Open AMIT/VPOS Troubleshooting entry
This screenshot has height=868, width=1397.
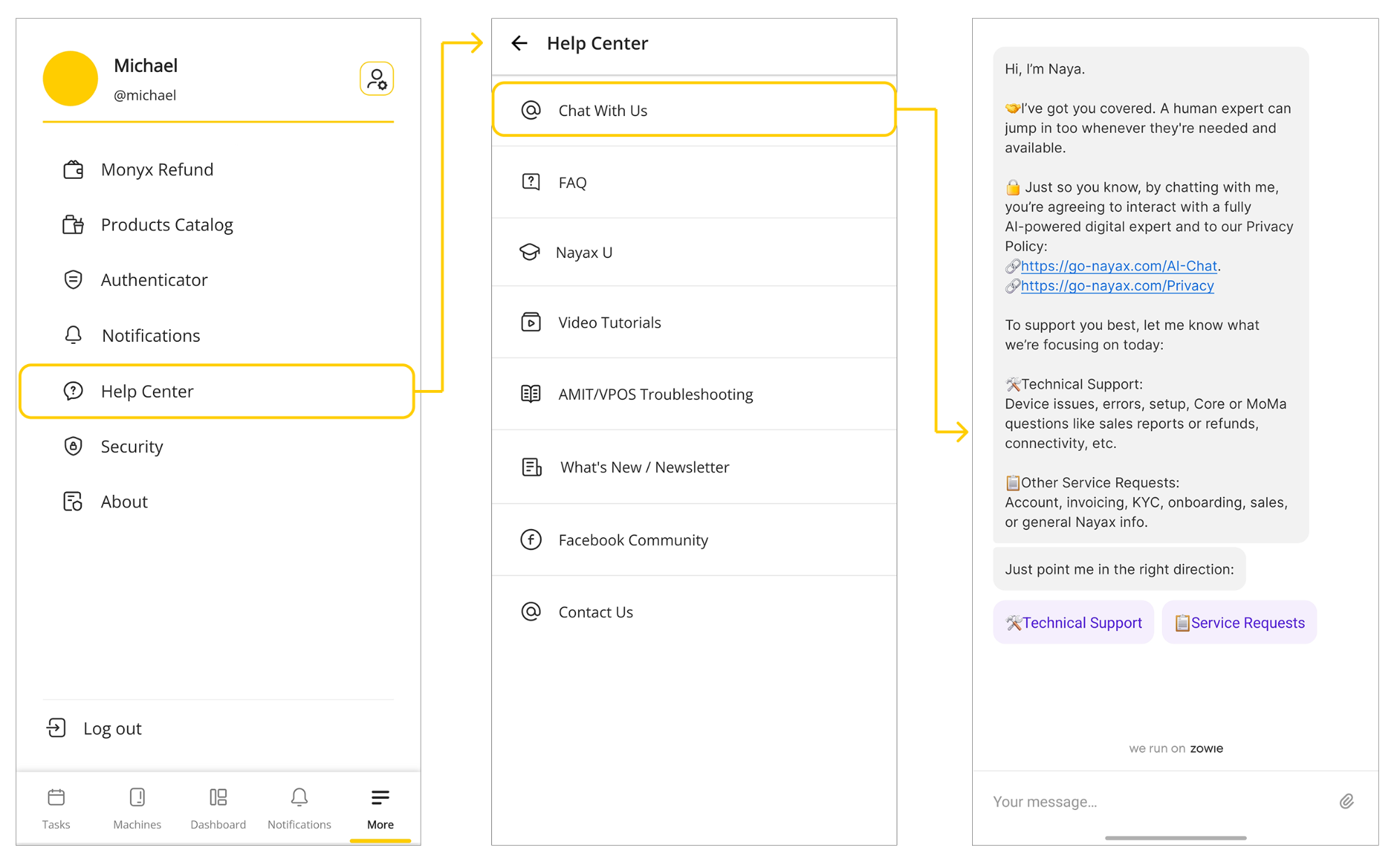655,394
